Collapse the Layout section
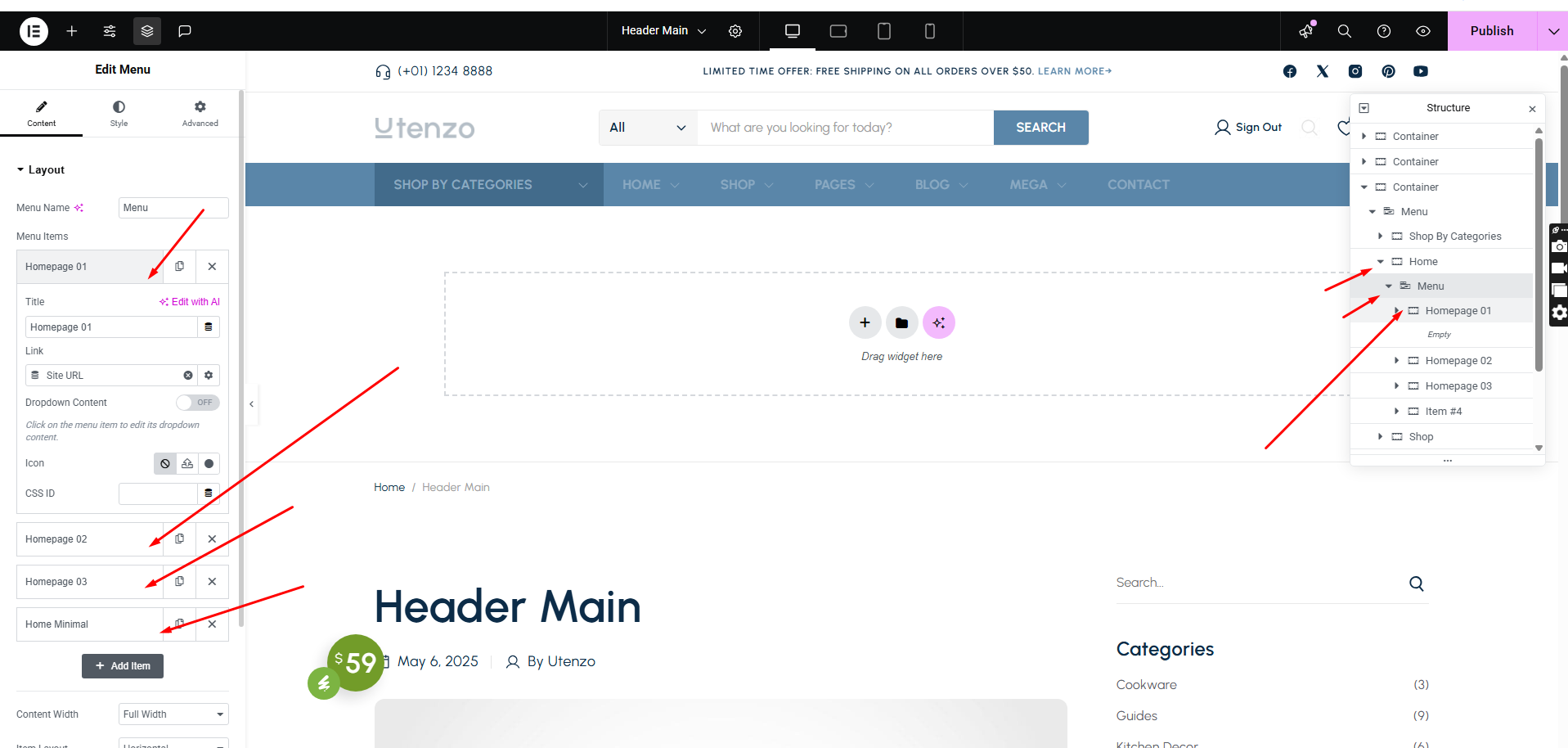 pos(21,170)
